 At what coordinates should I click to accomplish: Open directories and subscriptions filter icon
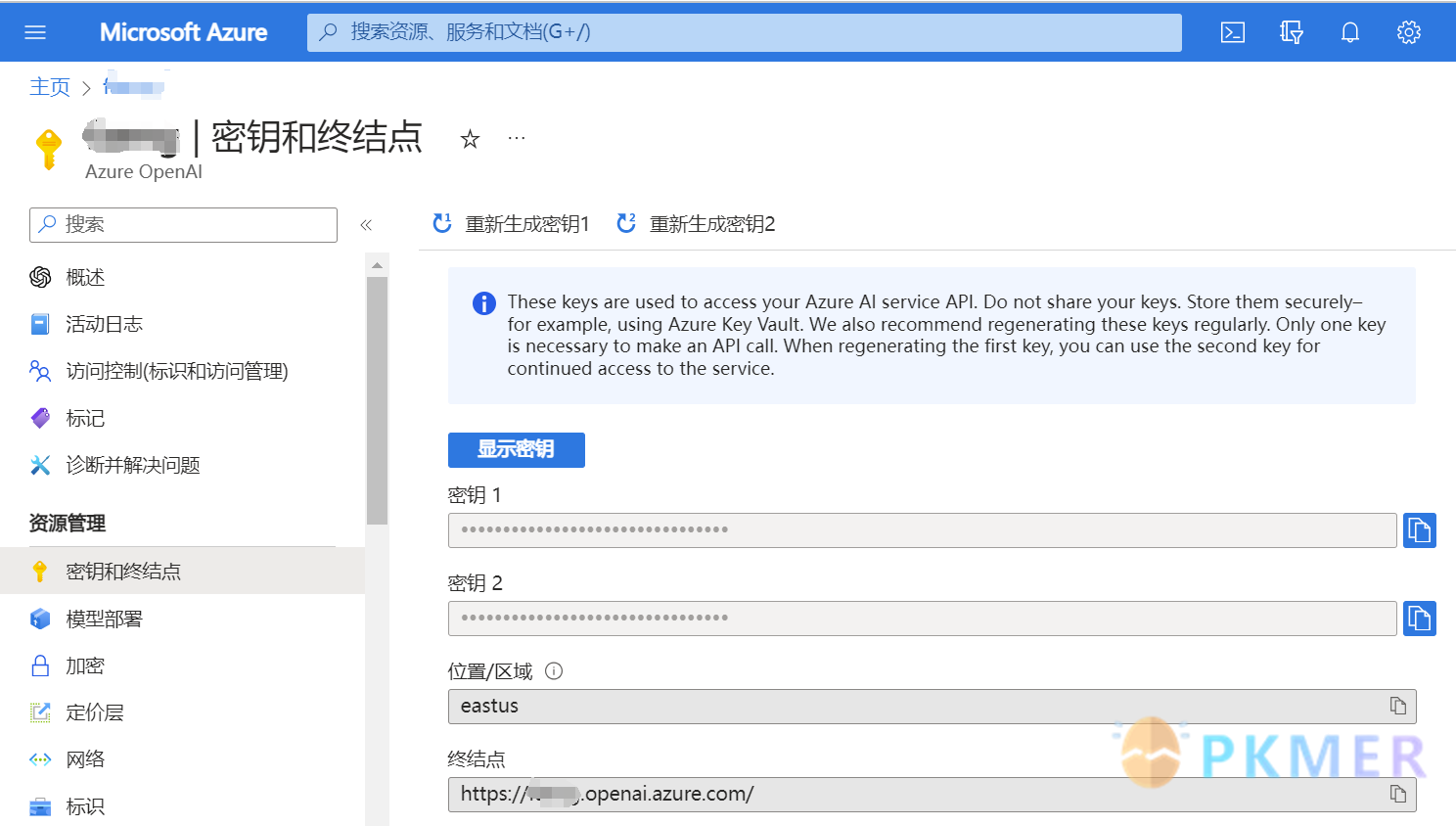(x=1292, y=32)
